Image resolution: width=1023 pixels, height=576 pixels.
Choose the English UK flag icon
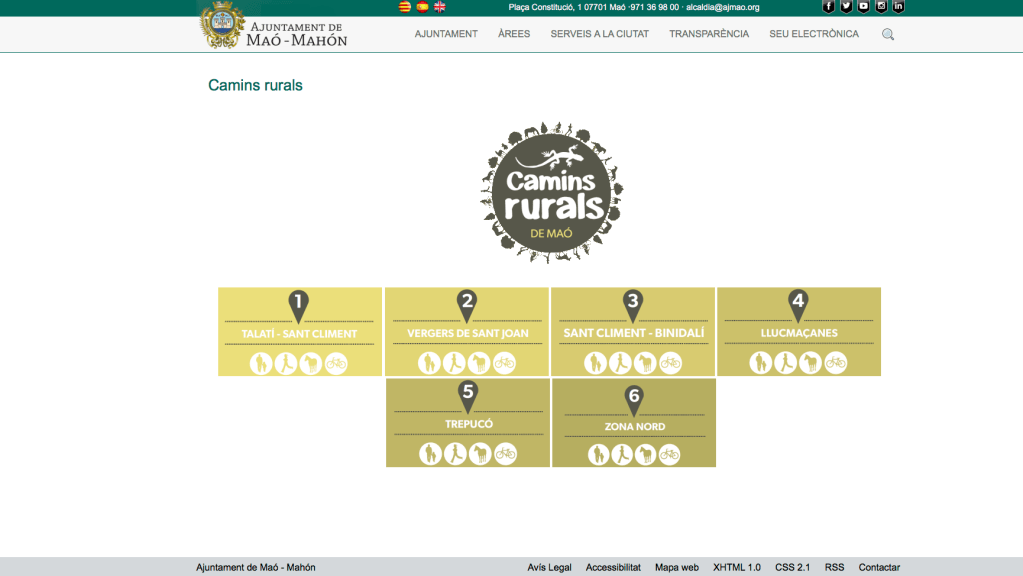(439, 7)
